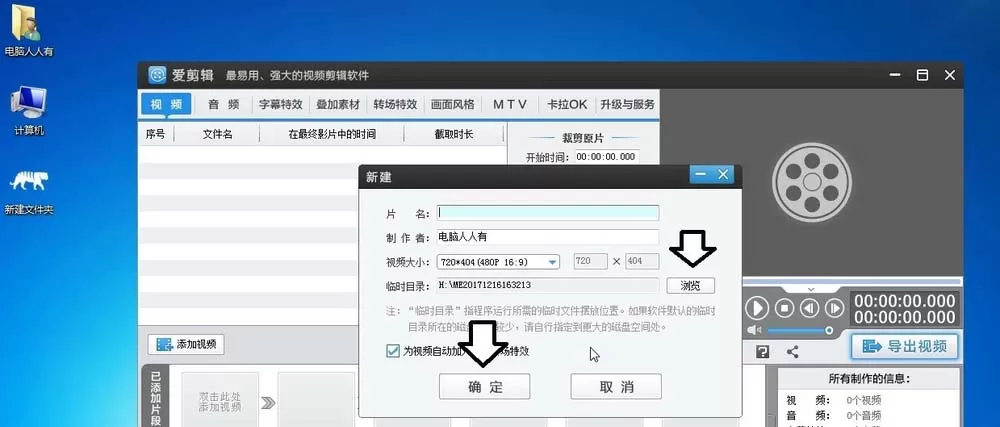Screen dimensions: 1000x427
Task: Click the 双击此处添加视频 placeholder thumbnail
Action: click(x=220, y=402)
